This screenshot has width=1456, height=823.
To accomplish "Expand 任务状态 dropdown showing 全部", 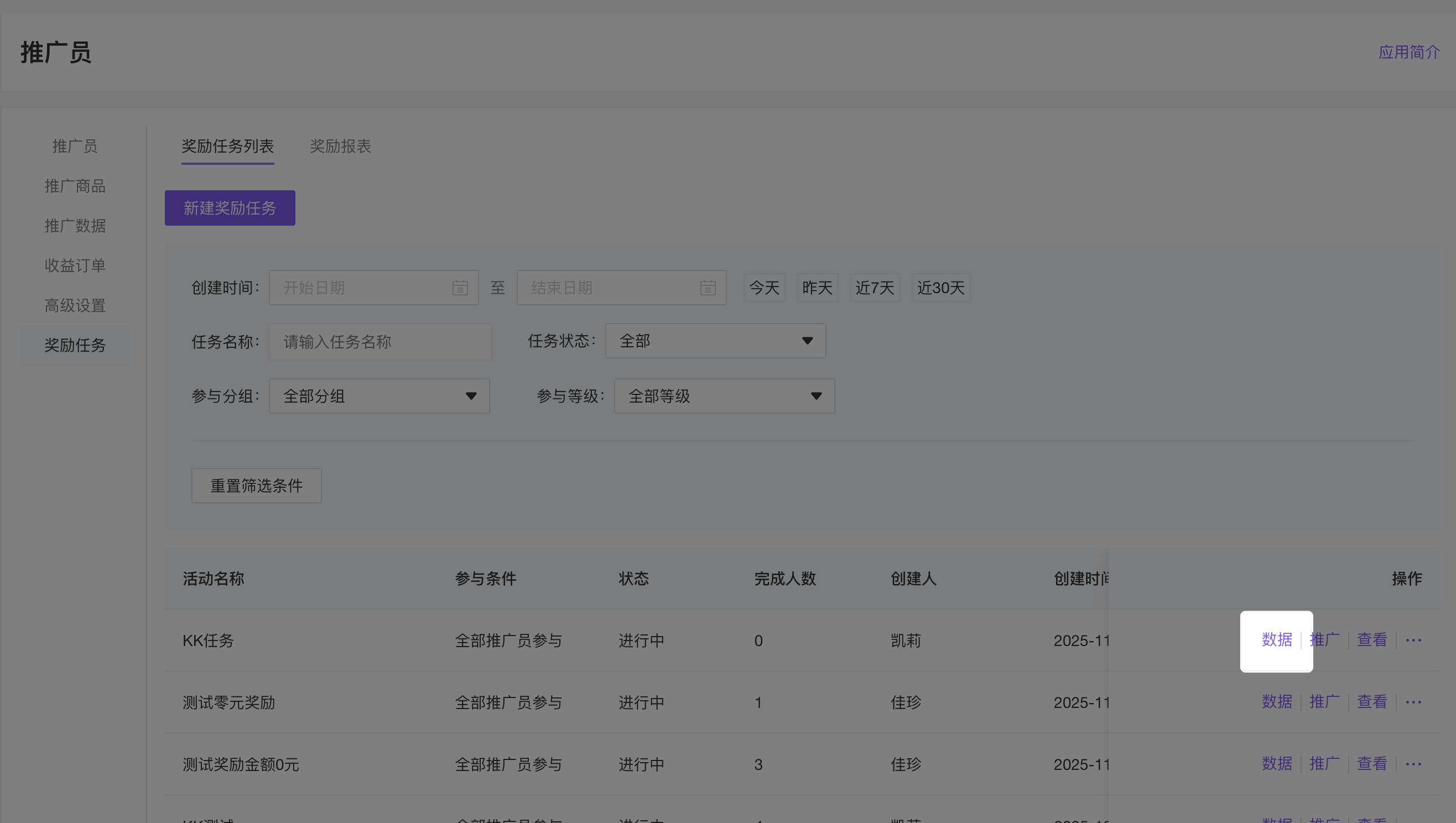I will (x=715, y=341).
